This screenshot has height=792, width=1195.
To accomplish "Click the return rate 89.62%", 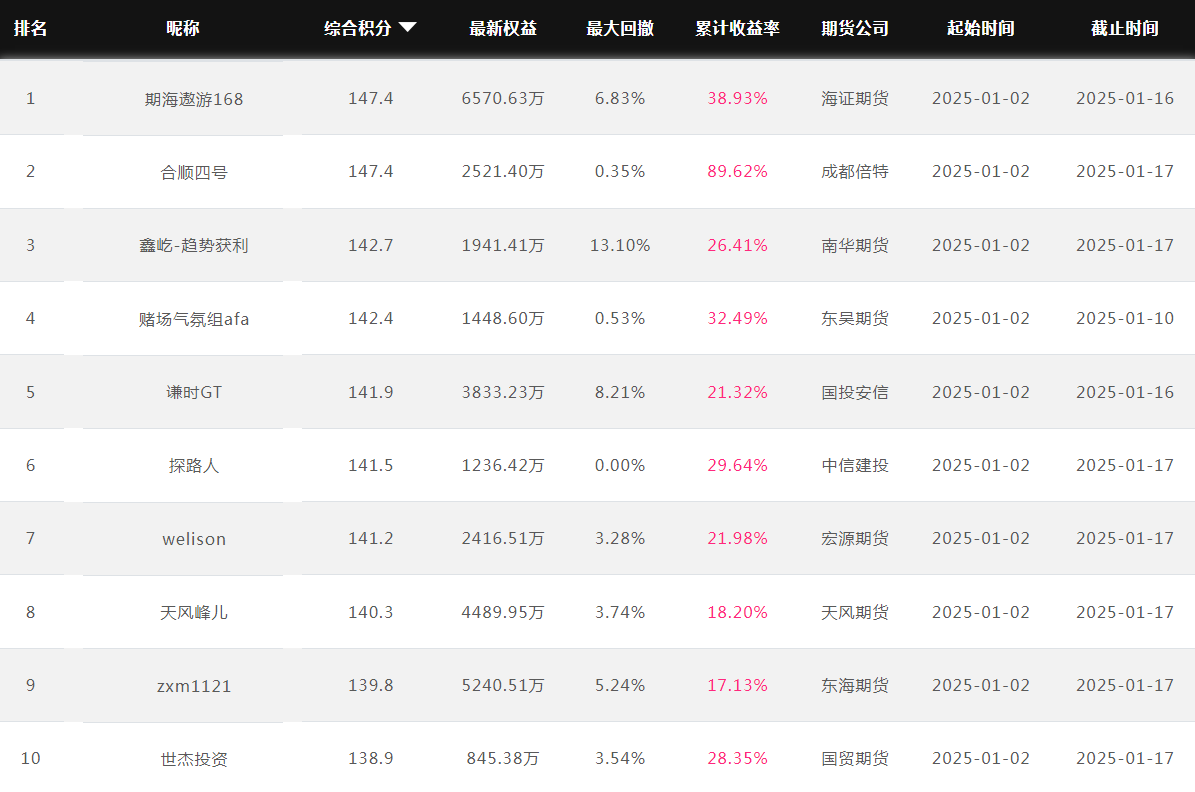I will coord(737,172).
